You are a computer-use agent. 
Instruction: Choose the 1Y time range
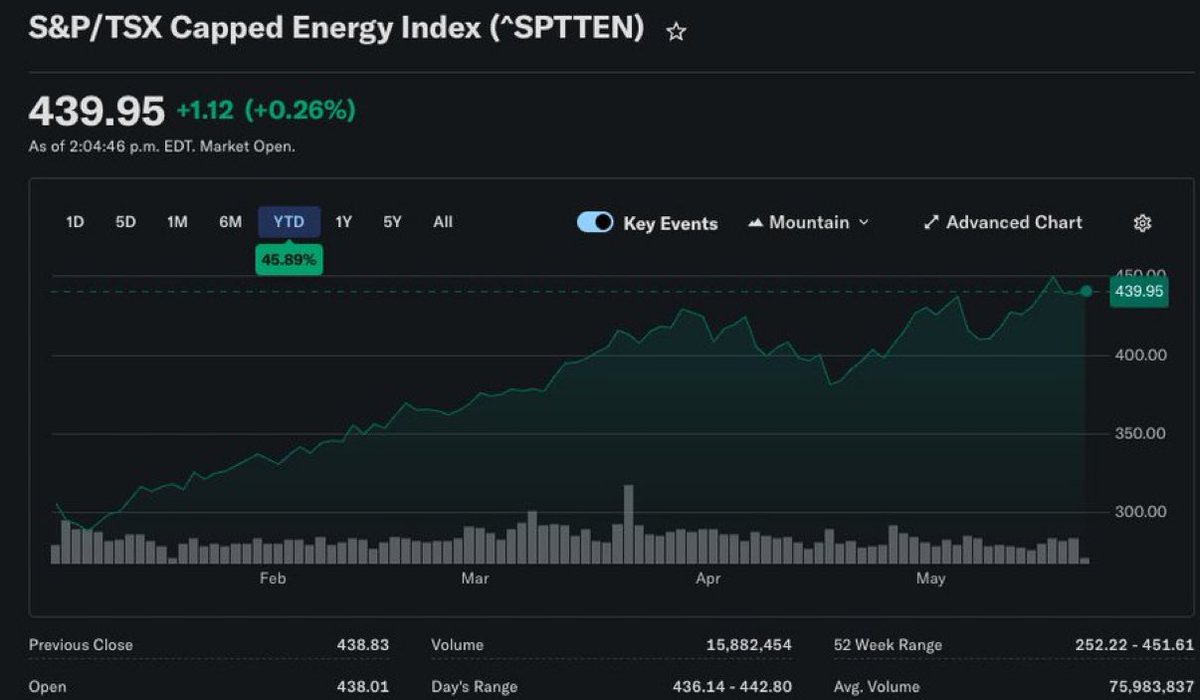coord(343,222)
